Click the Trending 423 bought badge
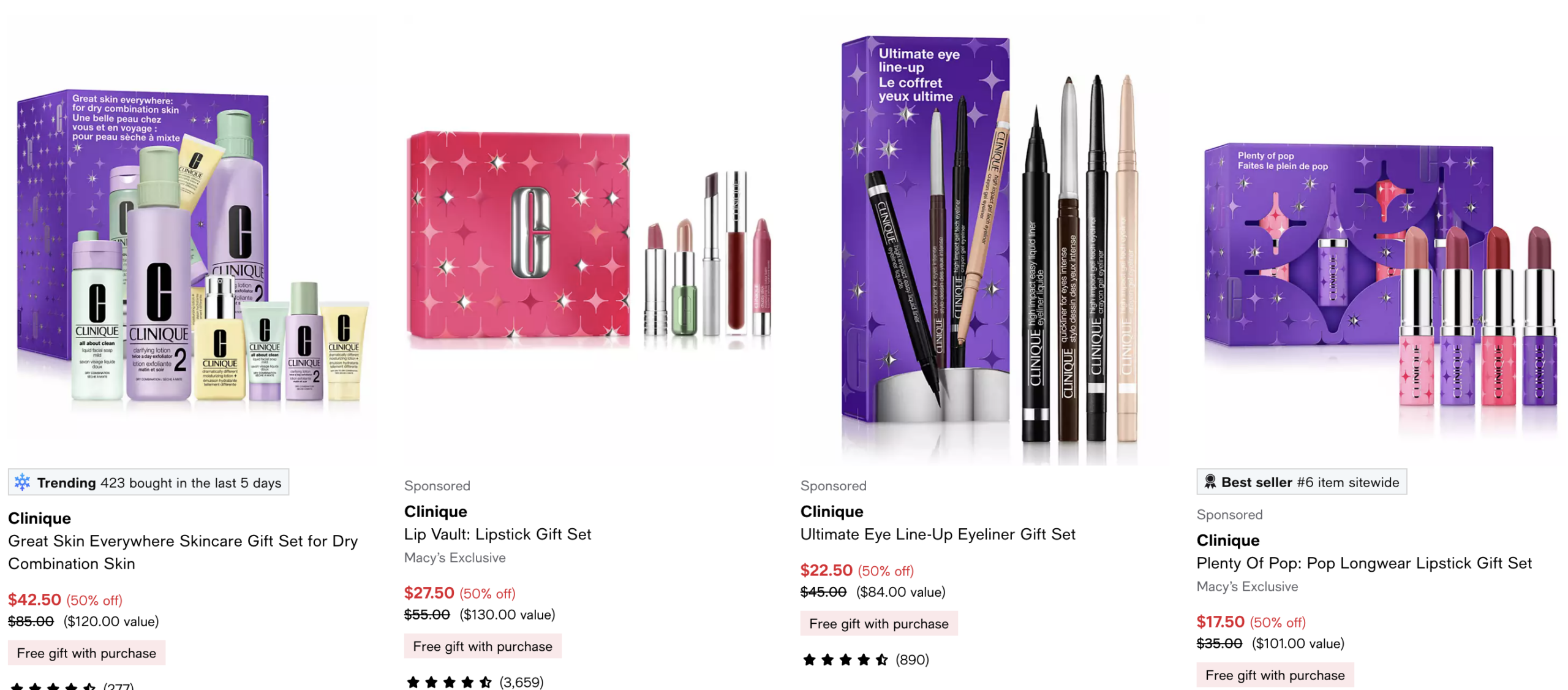The image size is (1568, 690). pyautogui.click(x=148, y=482)
